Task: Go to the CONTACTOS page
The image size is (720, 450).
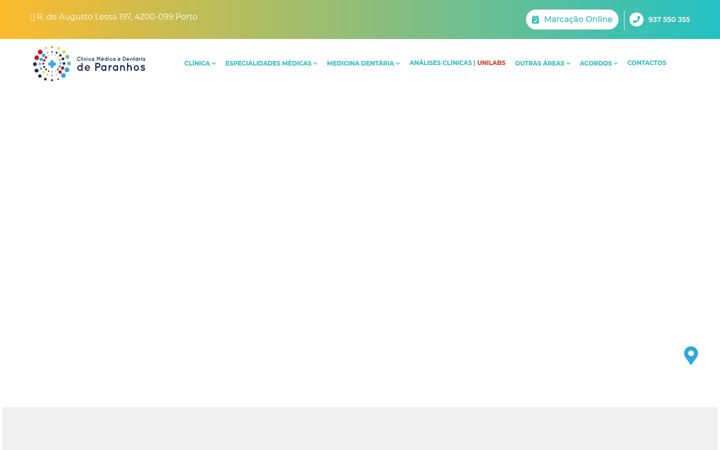Action: 647,63
